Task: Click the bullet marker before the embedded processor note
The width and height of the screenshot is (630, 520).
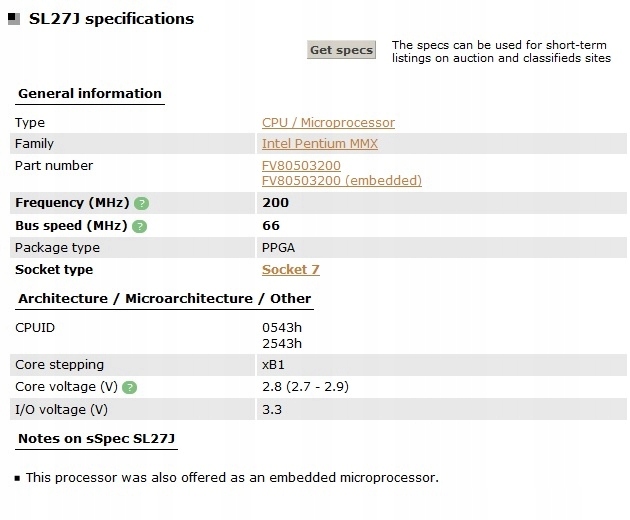Action: pyautogui.click(x=17, y=478)
